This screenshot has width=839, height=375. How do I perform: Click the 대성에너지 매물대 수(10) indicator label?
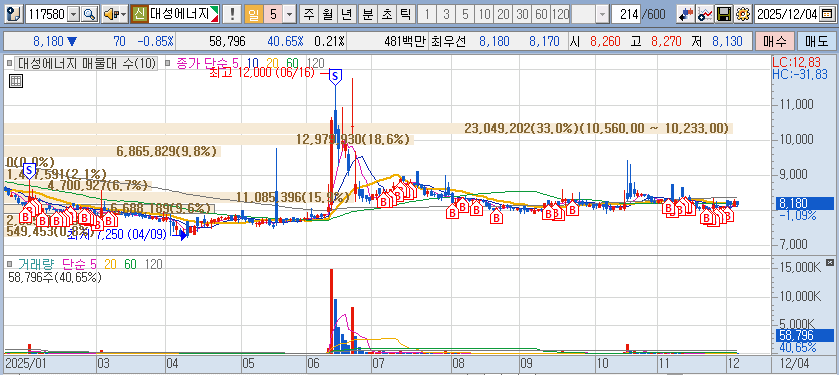tap(87, 64)
